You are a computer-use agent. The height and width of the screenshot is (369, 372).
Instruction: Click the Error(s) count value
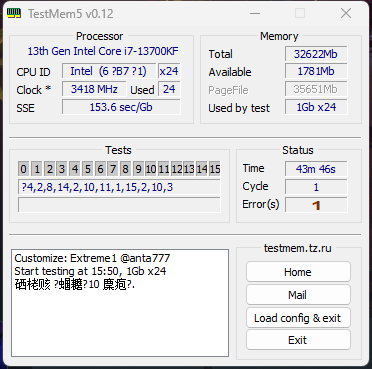[316, 205]
